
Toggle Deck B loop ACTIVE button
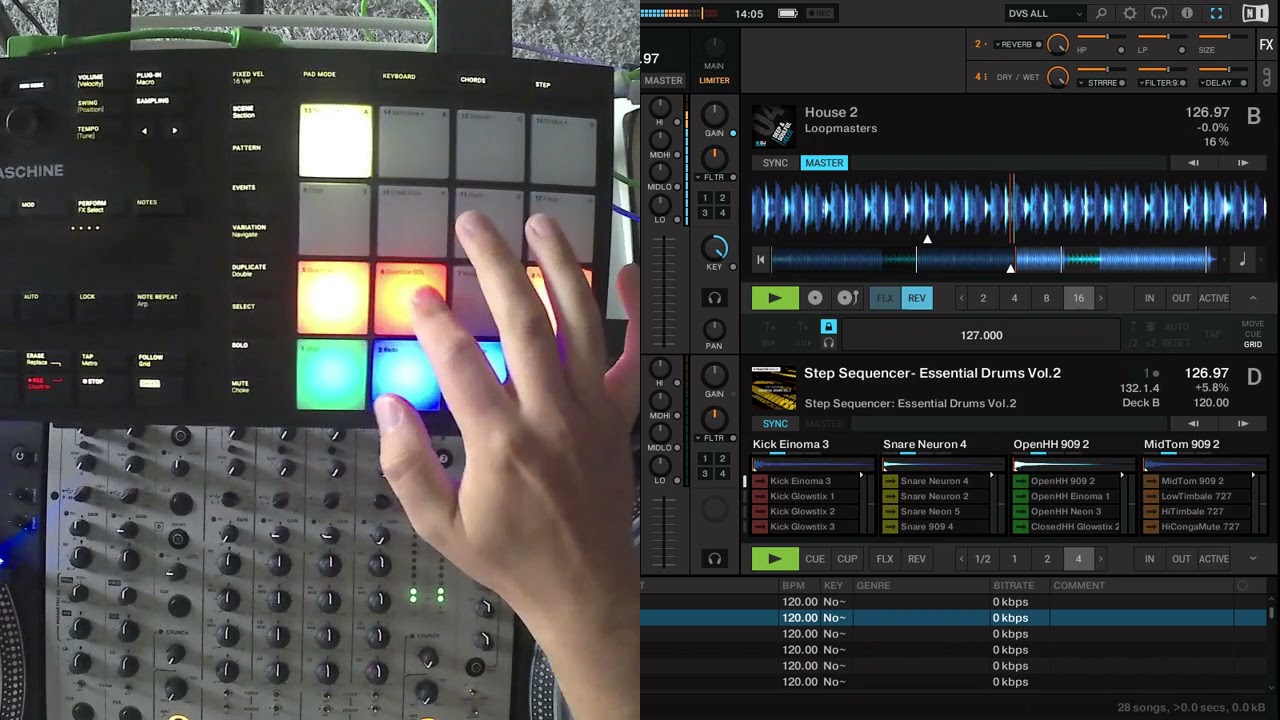(1214, 298)
